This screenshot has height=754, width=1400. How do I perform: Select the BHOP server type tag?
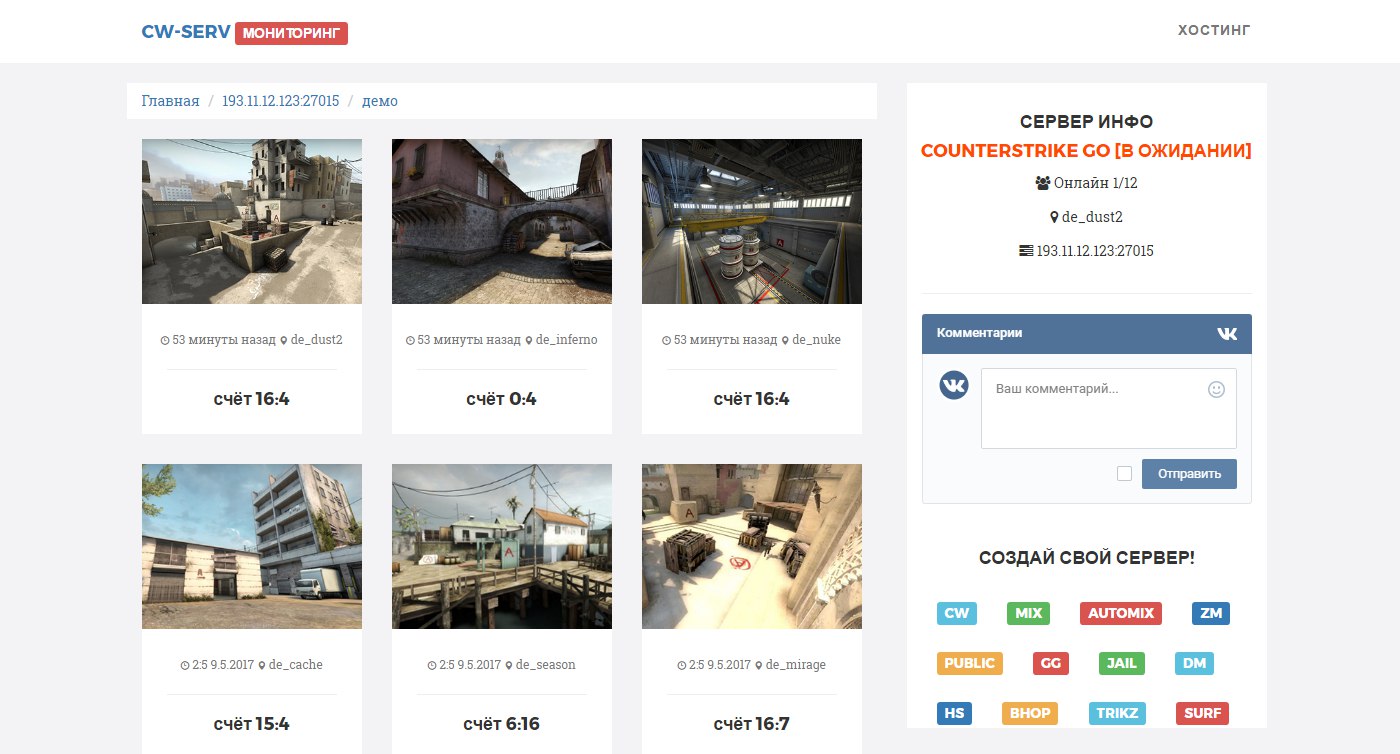tap(1030, 713)
